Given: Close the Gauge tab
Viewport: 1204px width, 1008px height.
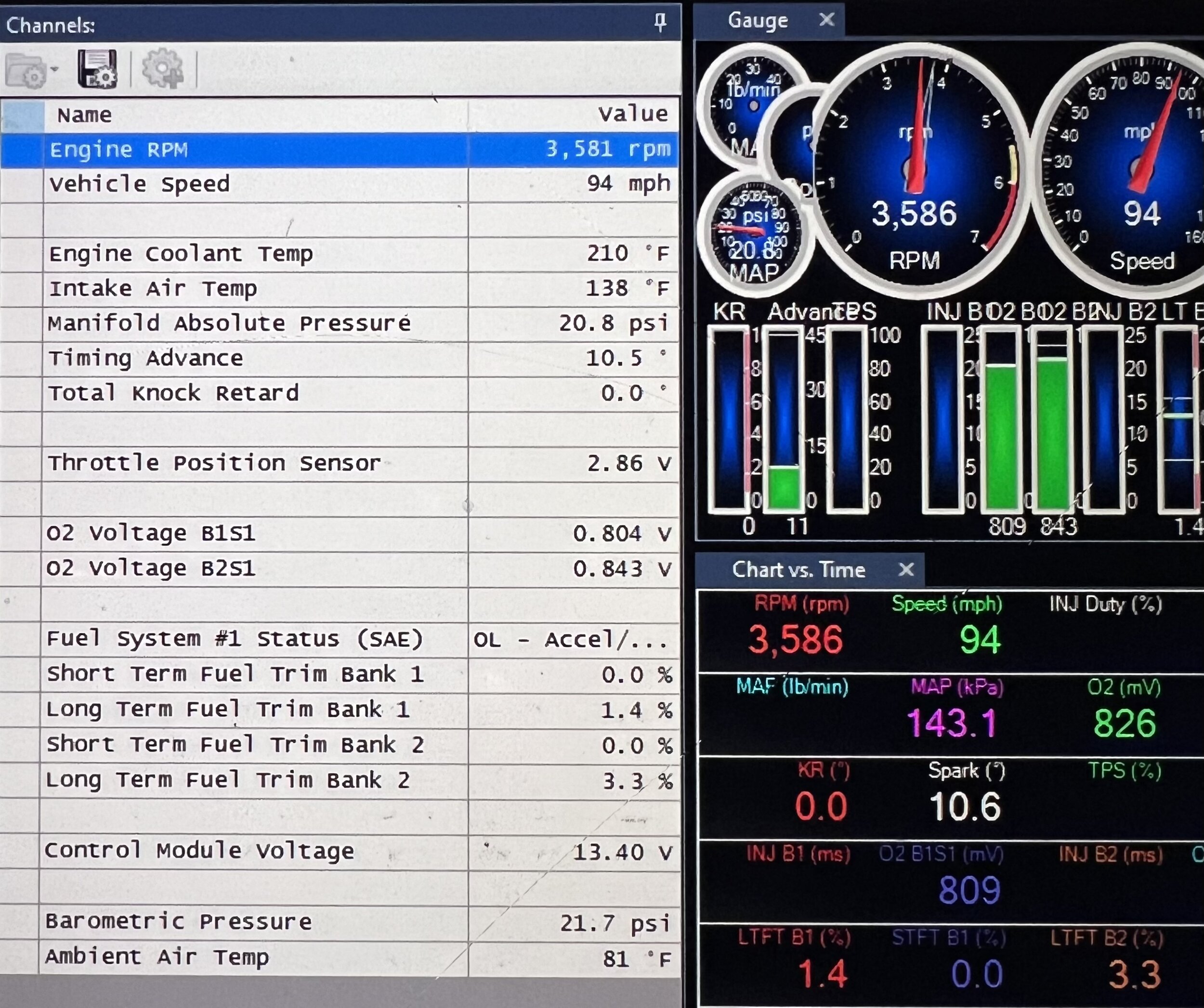Looking at the screenshot, I should (826, 20).
